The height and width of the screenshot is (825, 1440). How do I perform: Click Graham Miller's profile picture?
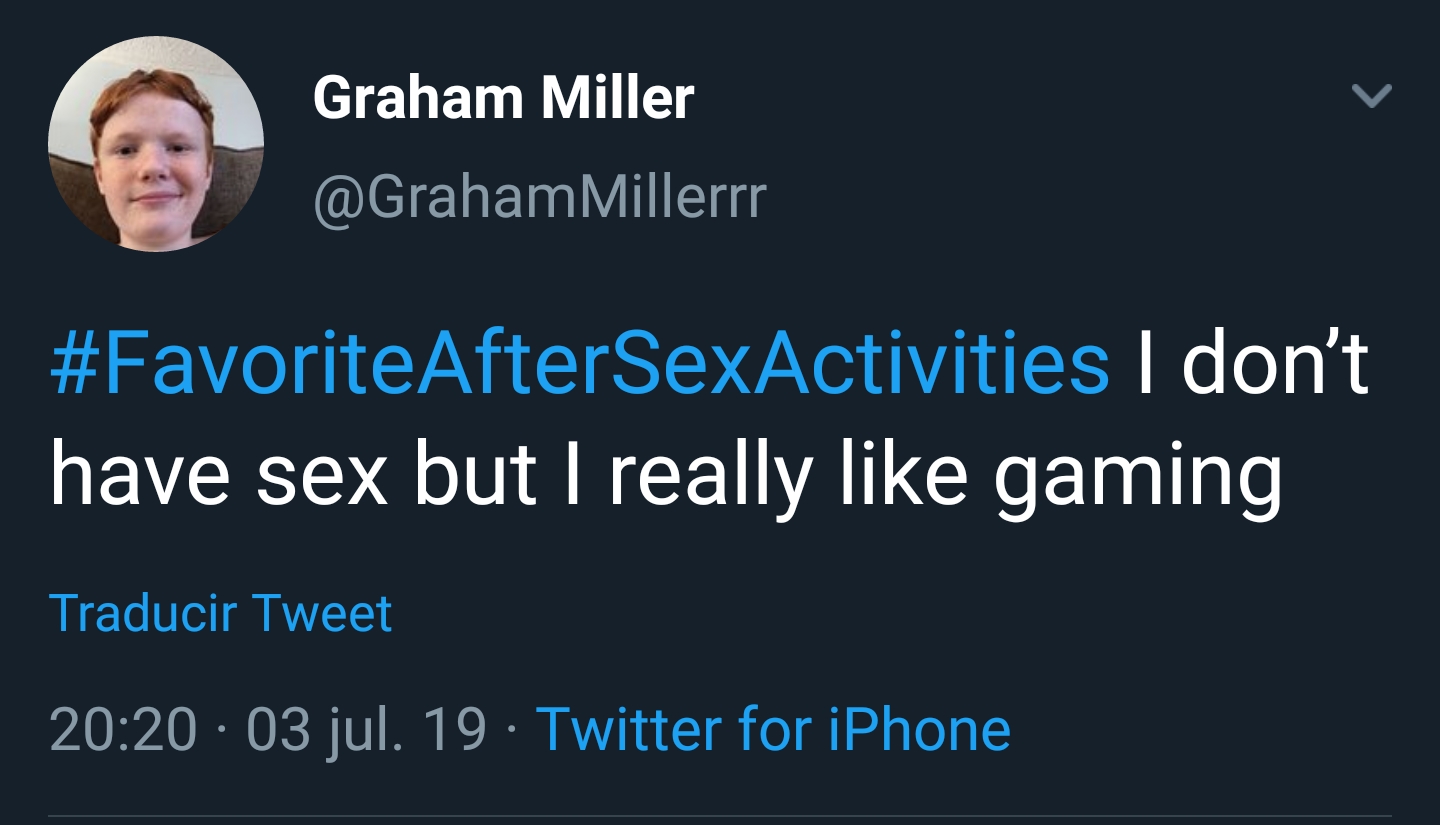156,143
